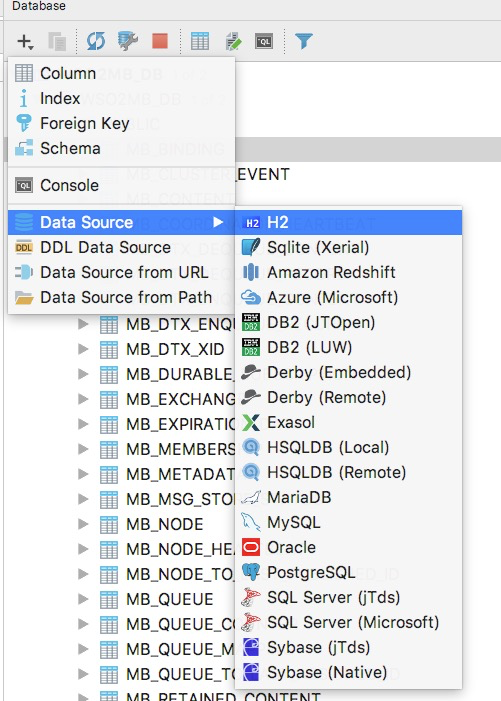The height and width of the screenshot is (701, 501).
Task: Select SQL Server (jTds) driver
Action: 348,598
